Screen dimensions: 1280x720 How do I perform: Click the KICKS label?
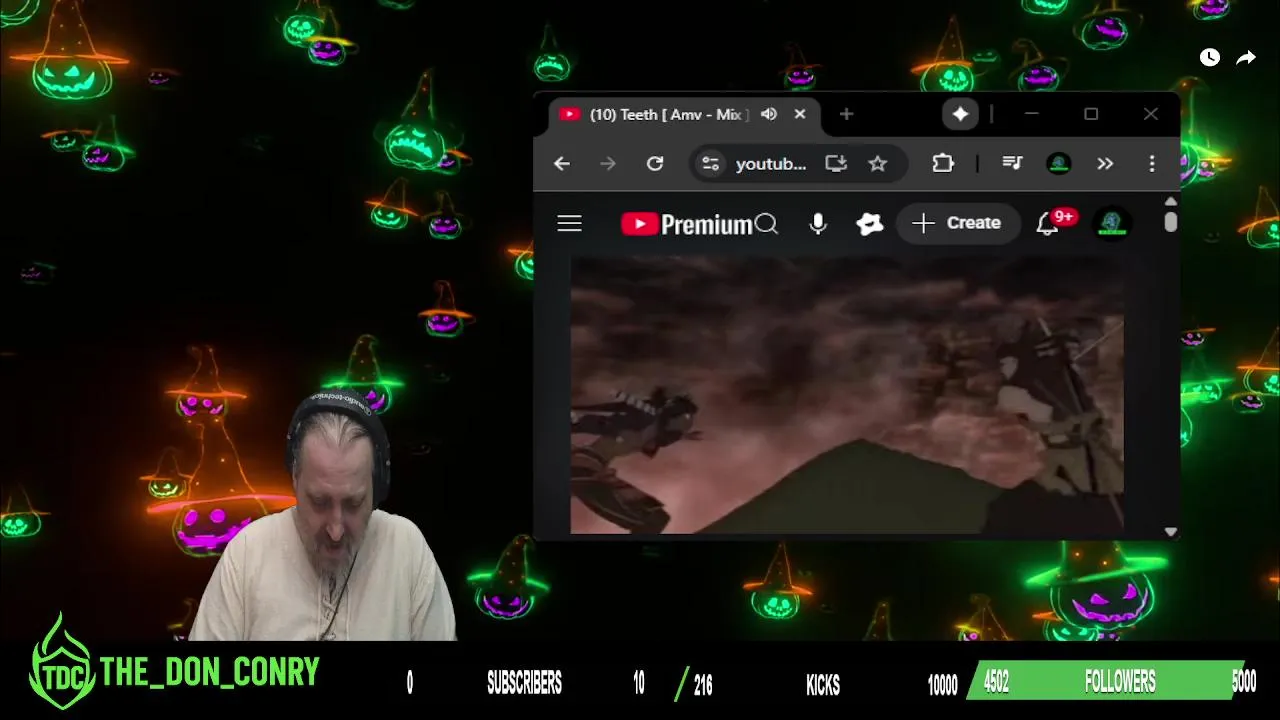(823, 684)
